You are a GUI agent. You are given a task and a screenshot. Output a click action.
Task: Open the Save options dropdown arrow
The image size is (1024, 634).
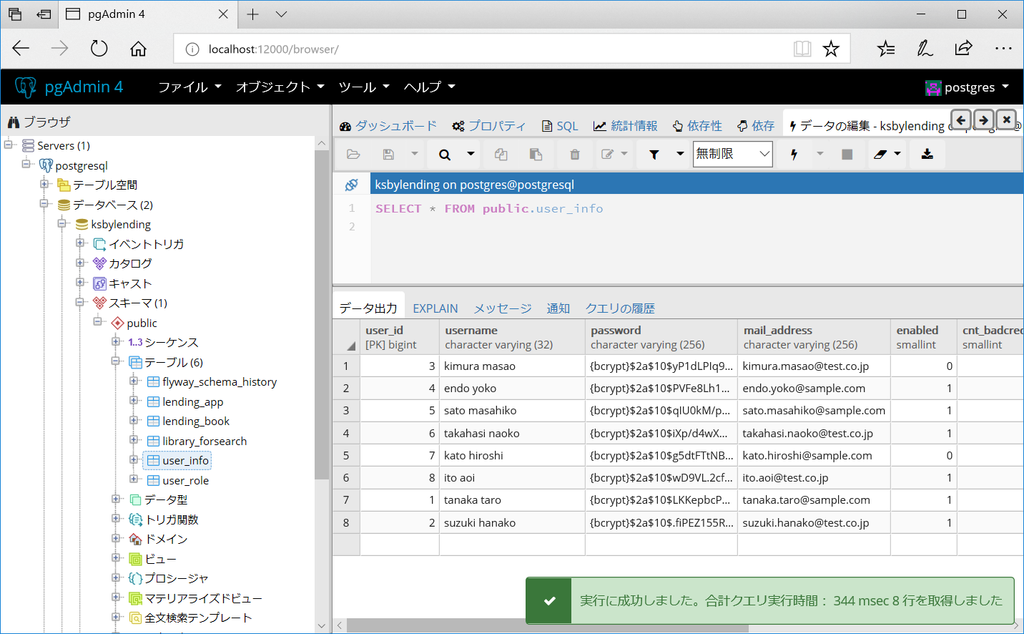[x=414, y=155]
